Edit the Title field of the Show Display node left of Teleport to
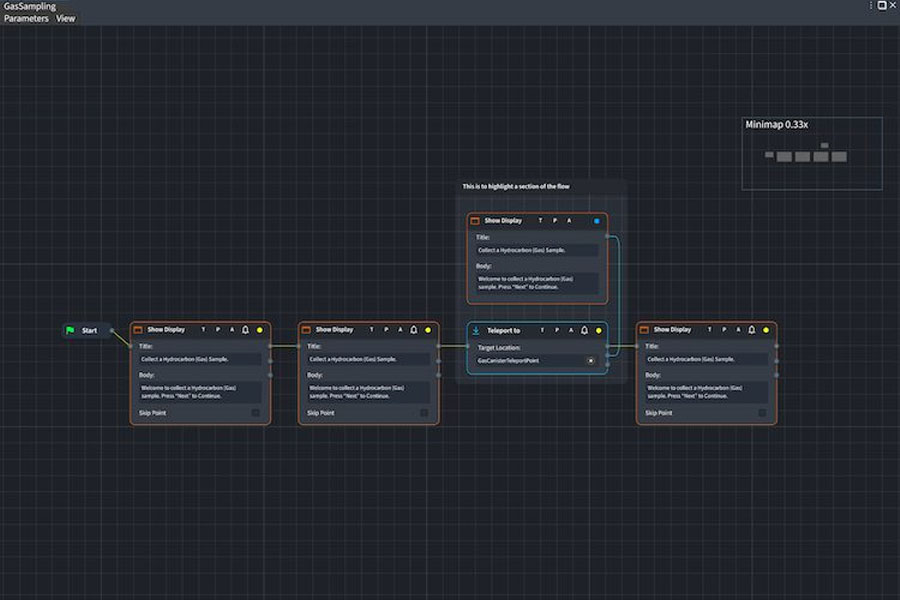Screen dimensions: 900x600 tap(368, 359)
